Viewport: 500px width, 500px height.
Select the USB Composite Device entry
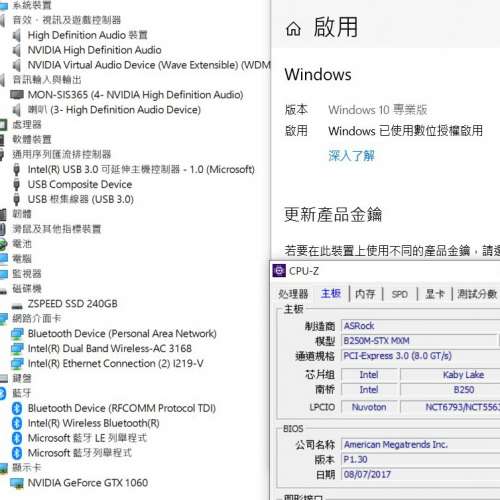(80, 184)
